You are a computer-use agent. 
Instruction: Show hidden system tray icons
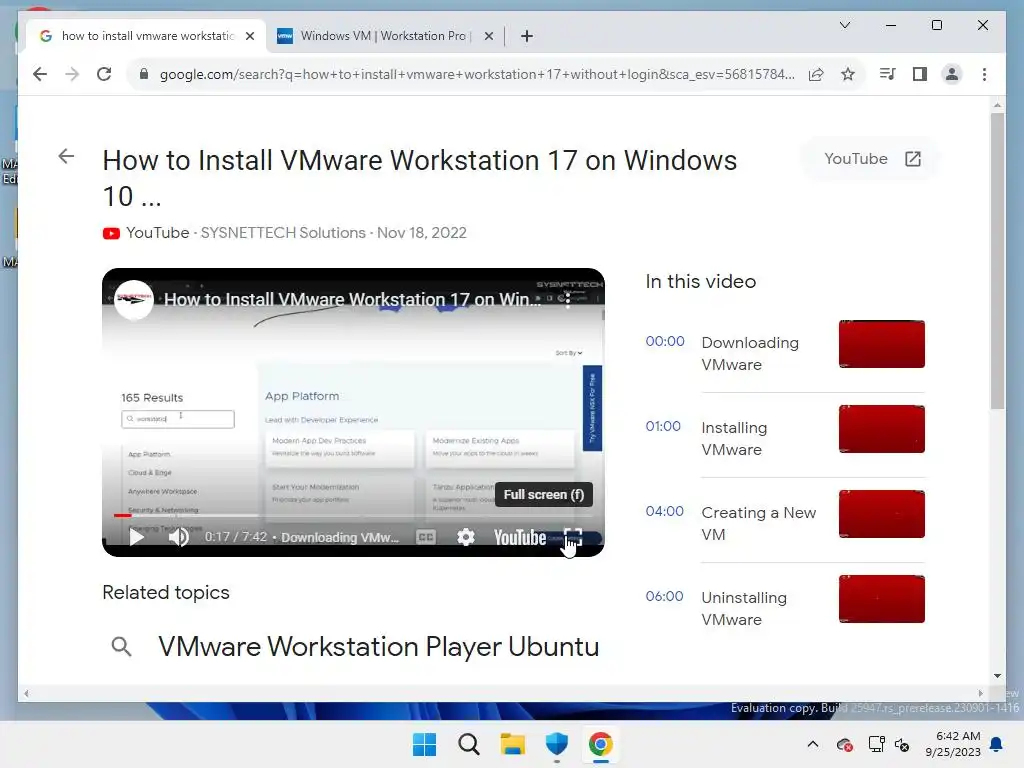(x=812, y=744)
